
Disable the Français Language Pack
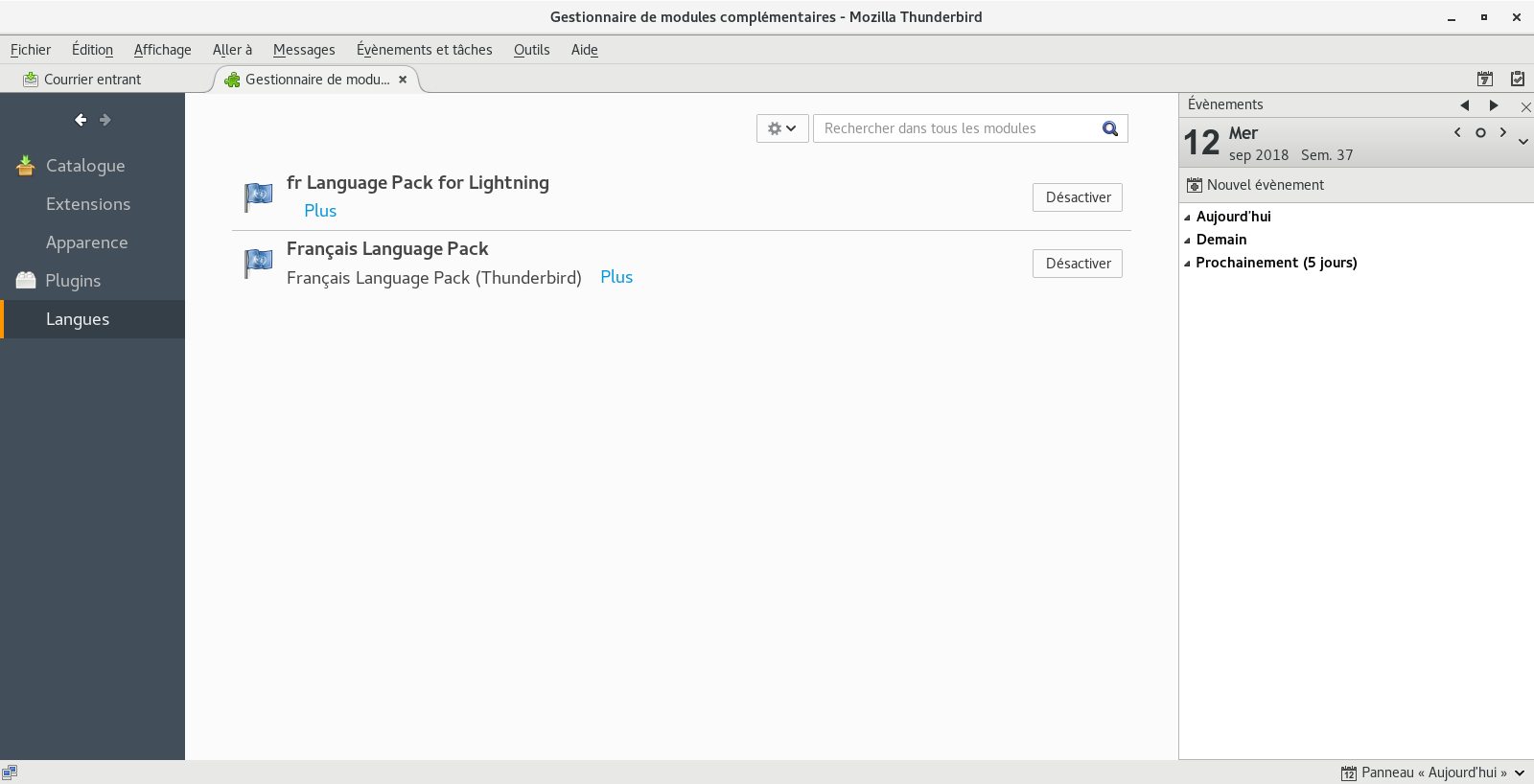[1078, 264]
